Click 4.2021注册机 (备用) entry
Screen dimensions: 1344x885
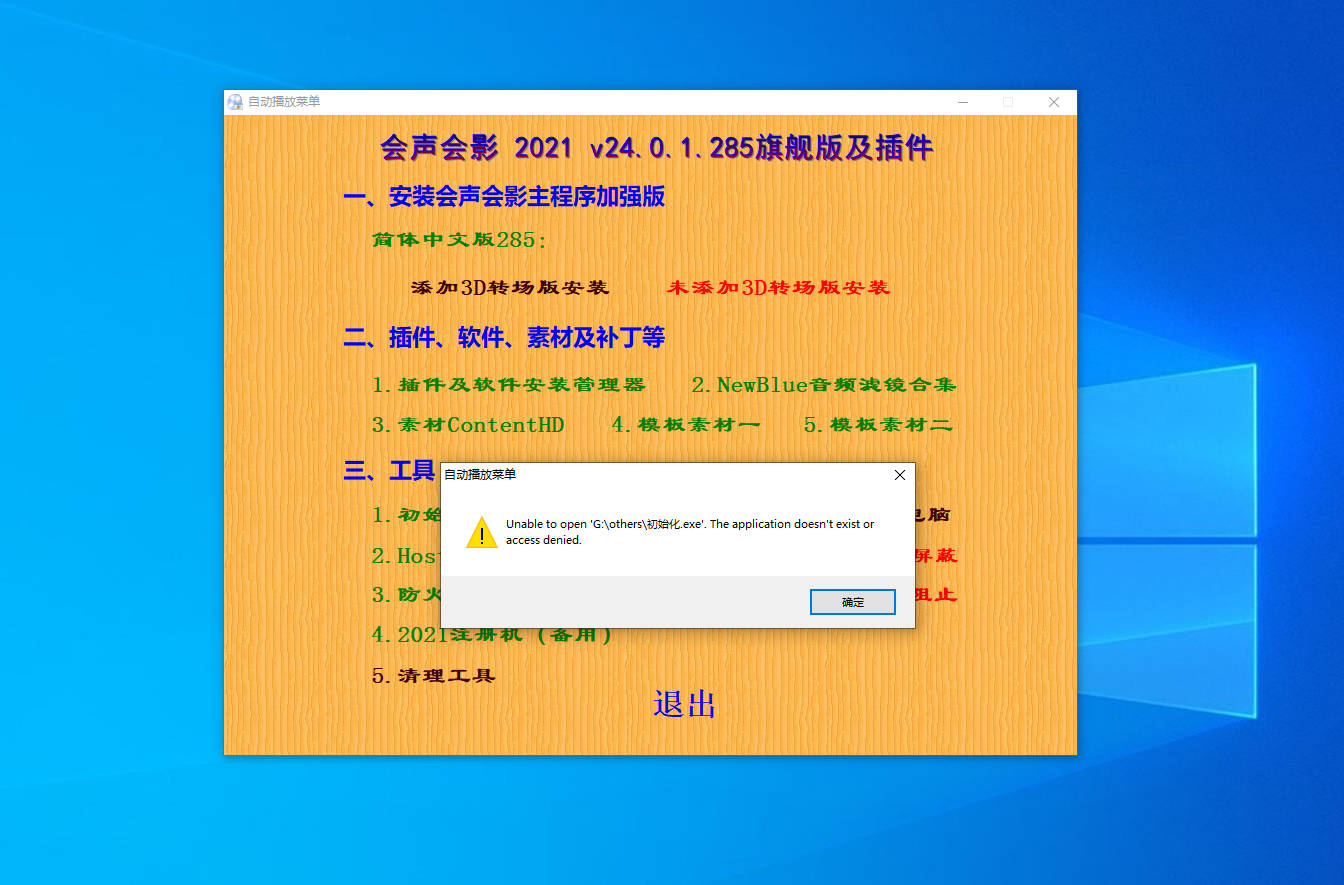pyautogui.click(x=491, y=636)
